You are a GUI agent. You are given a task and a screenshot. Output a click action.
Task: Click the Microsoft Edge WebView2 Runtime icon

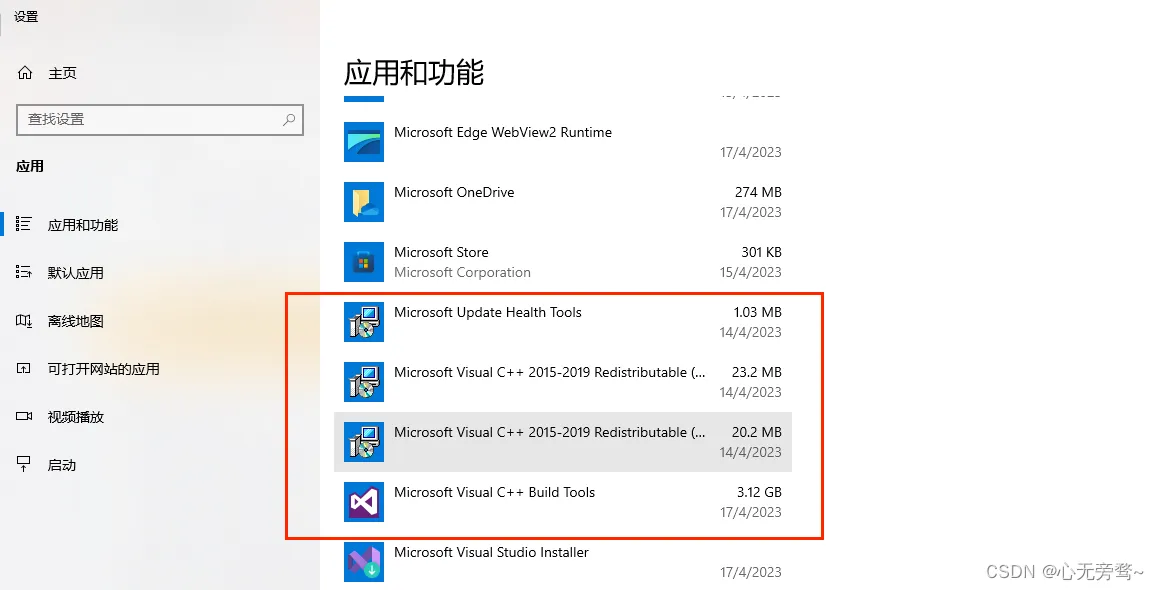point(364,142)
